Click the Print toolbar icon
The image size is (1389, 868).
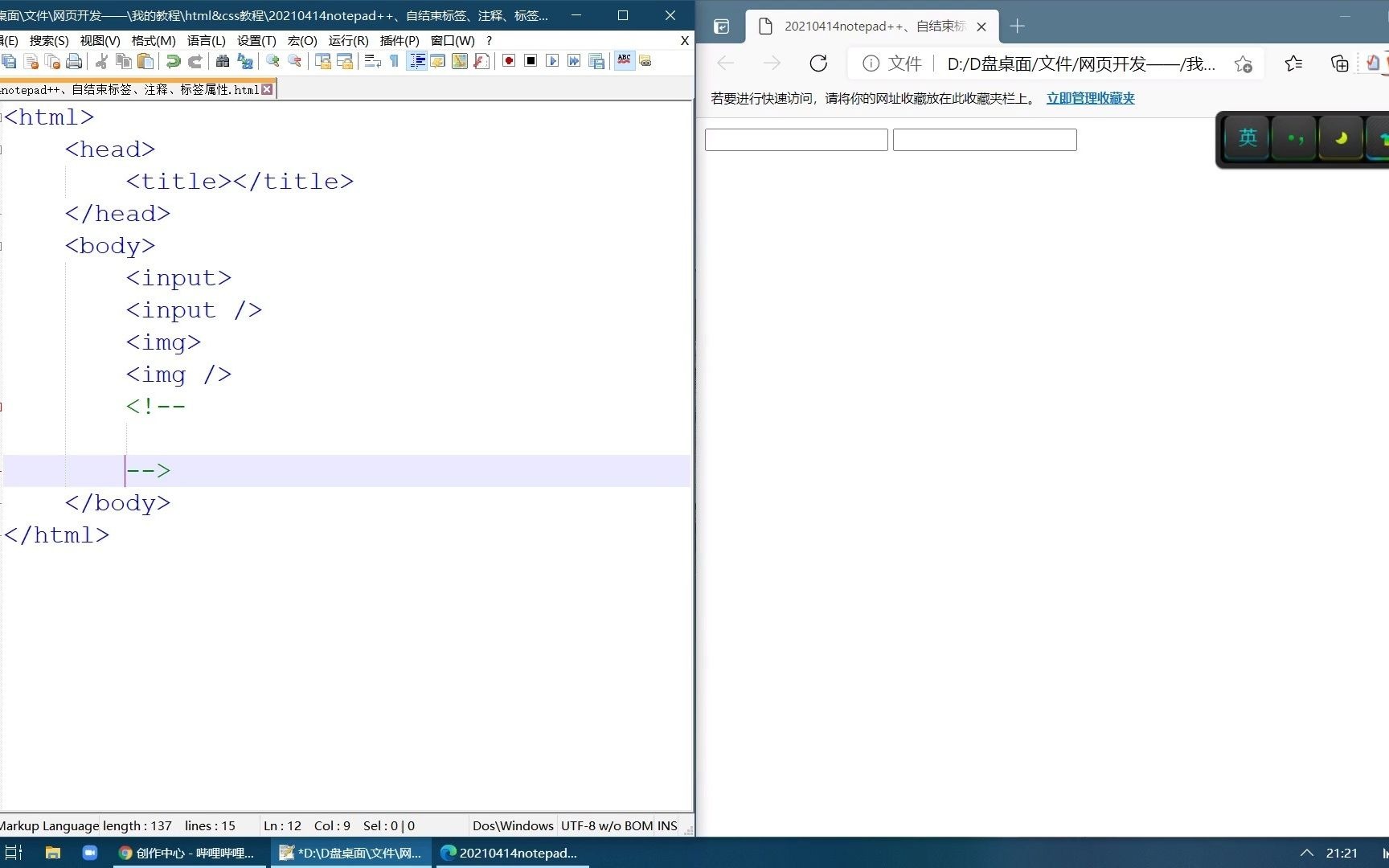[74, 61]
